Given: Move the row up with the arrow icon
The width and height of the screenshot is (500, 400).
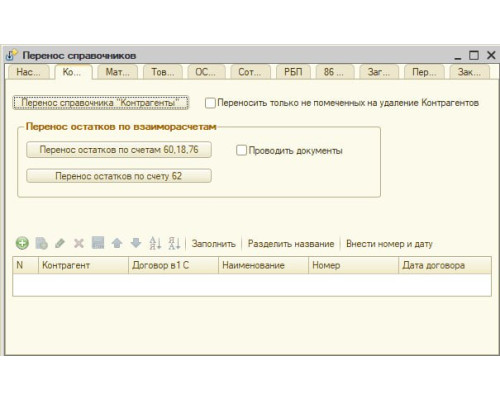Looking at the screenshot, I should point(117,243).
